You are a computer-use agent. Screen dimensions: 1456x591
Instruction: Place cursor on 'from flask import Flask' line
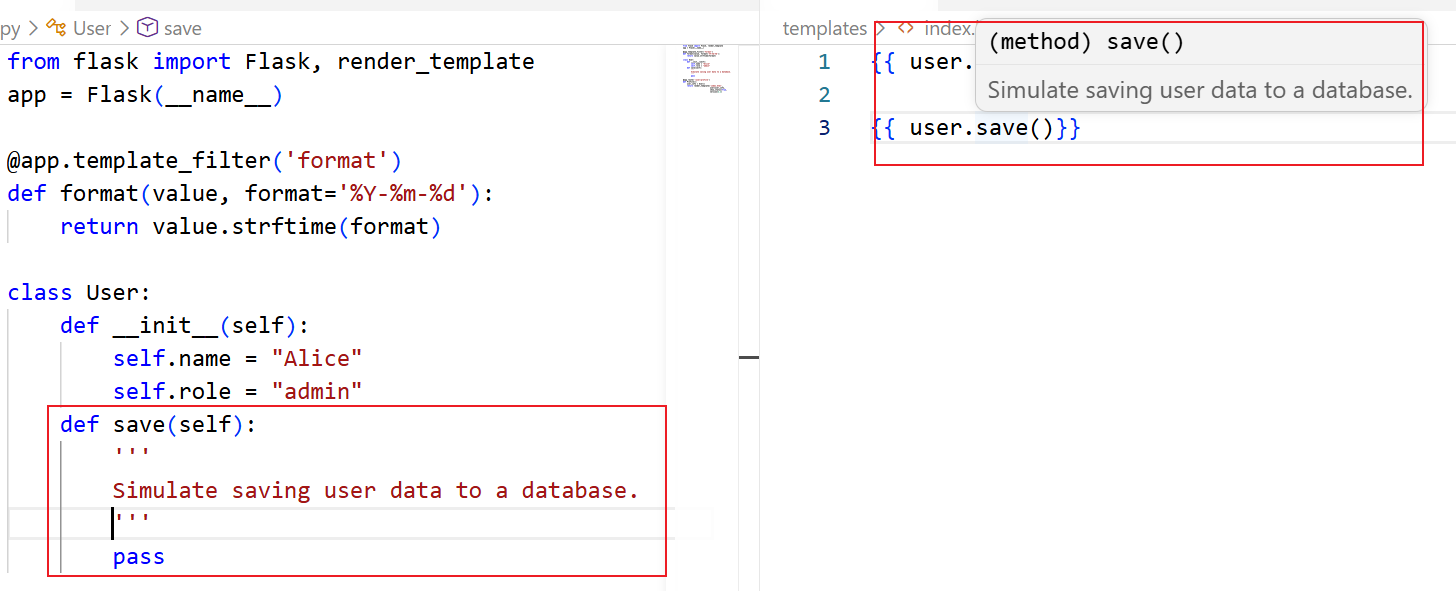[270, 62]
